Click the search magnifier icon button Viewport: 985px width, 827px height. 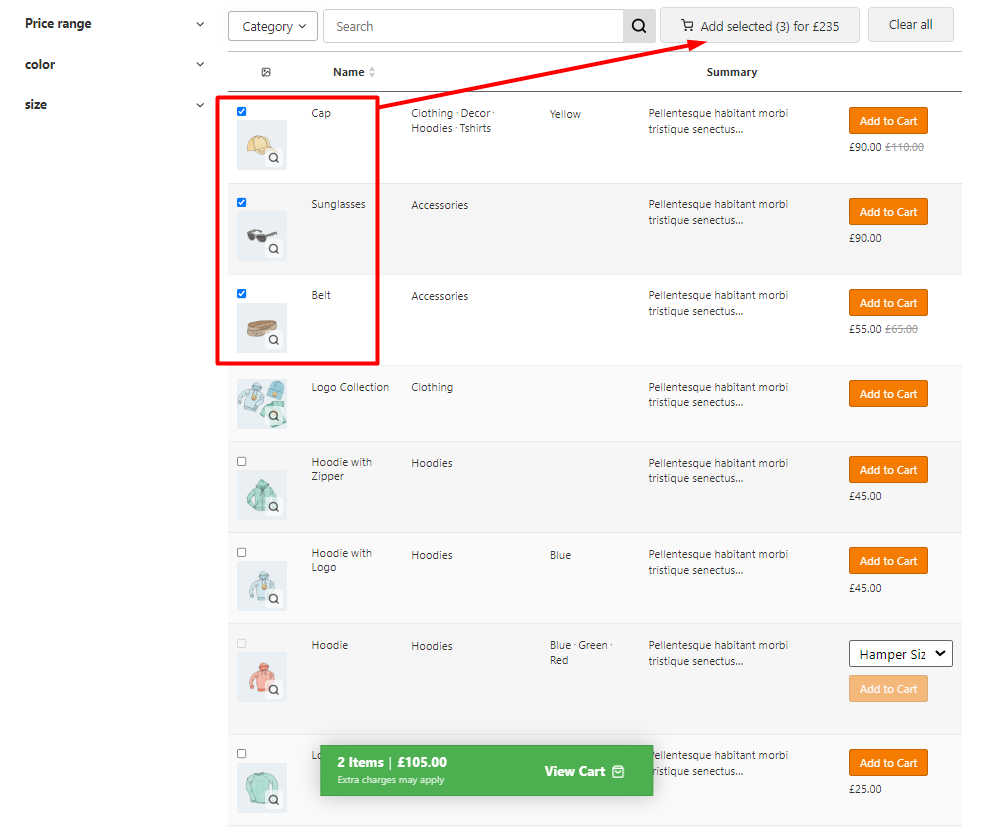(638, 26)
